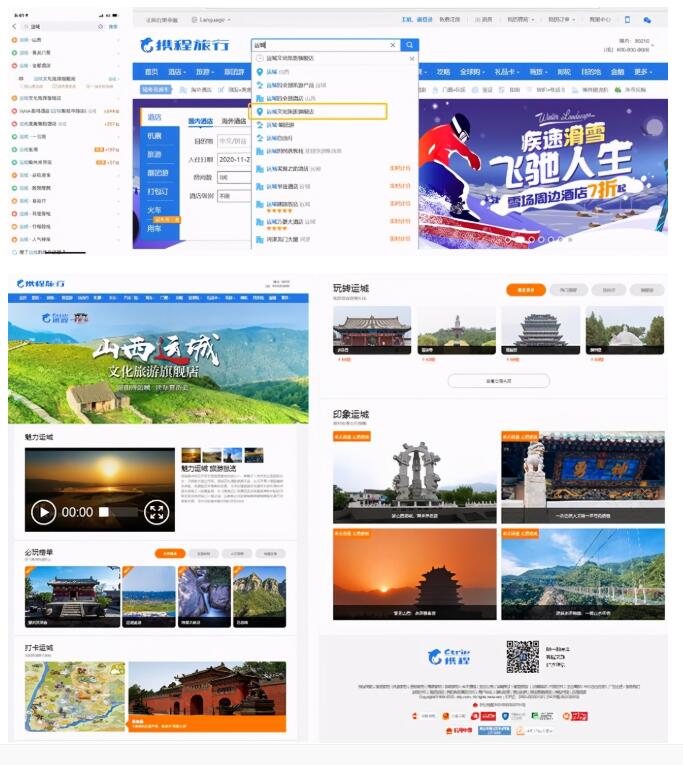
Task: Click the blue search magnifier button
Action: tap(410, 45)
